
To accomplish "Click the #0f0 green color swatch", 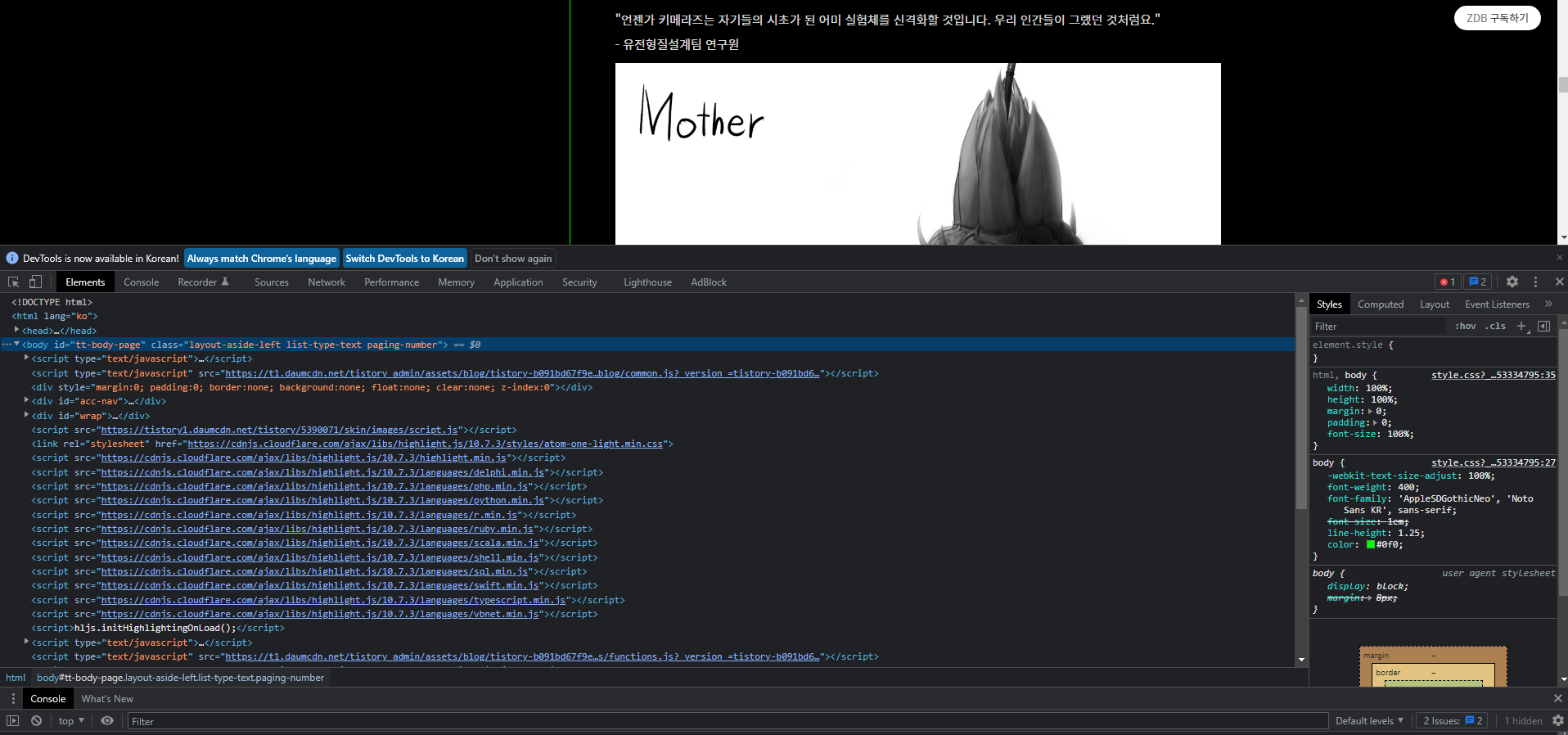I will [x=1370, y=544].
